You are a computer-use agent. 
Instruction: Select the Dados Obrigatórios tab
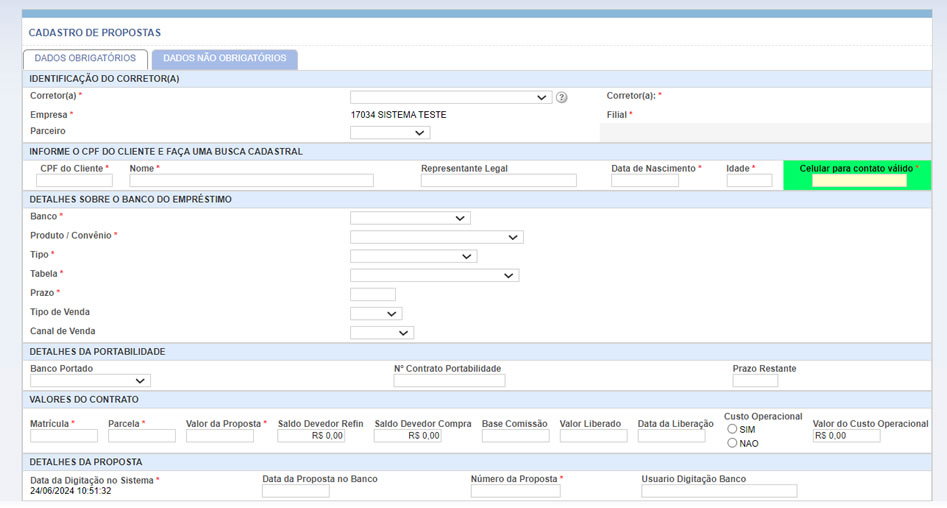tap(85, 59)
